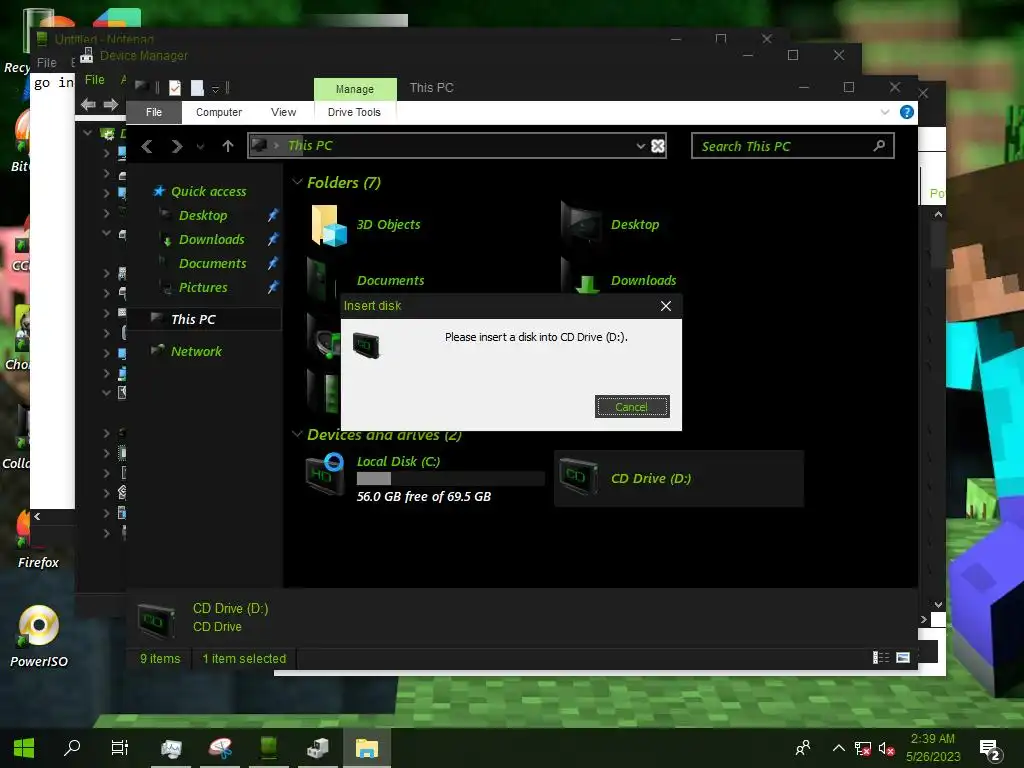This screenshot has height=768, width=1024.
Task: Open Task View on taskbar
Action: [120, 748]
